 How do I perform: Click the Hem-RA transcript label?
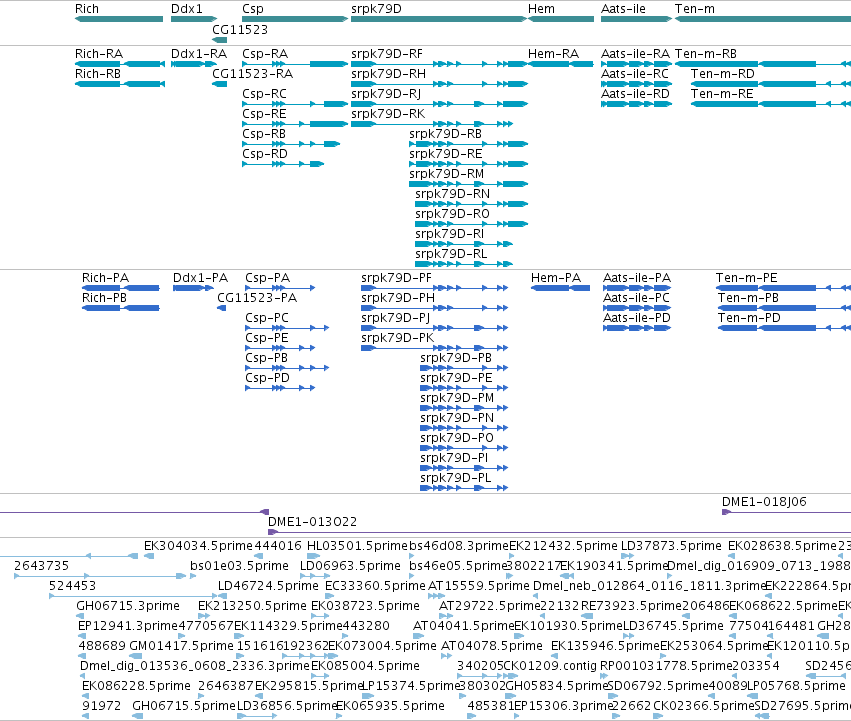coord(554,54)
